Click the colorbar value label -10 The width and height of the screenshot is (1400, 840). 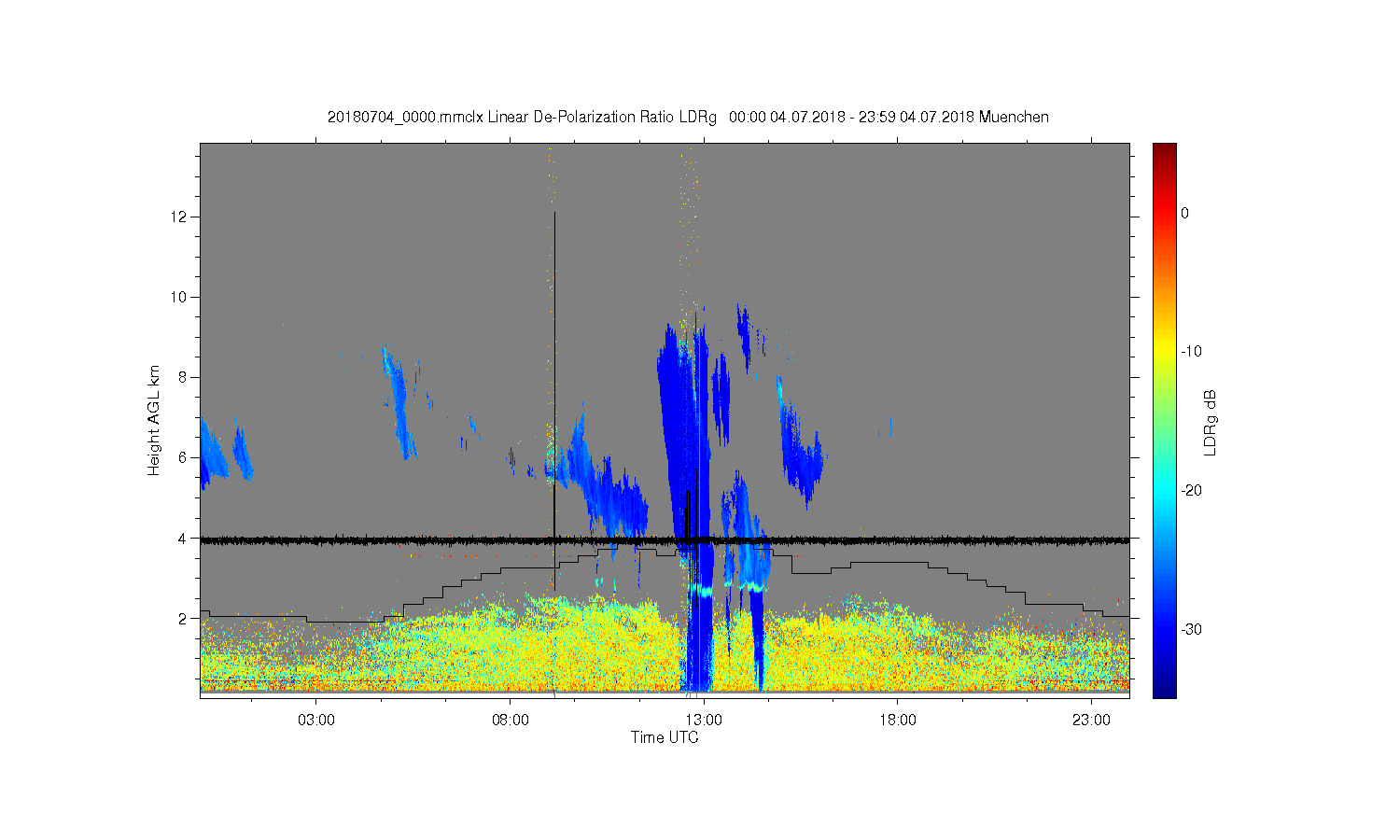click(x=1191, y=352)
